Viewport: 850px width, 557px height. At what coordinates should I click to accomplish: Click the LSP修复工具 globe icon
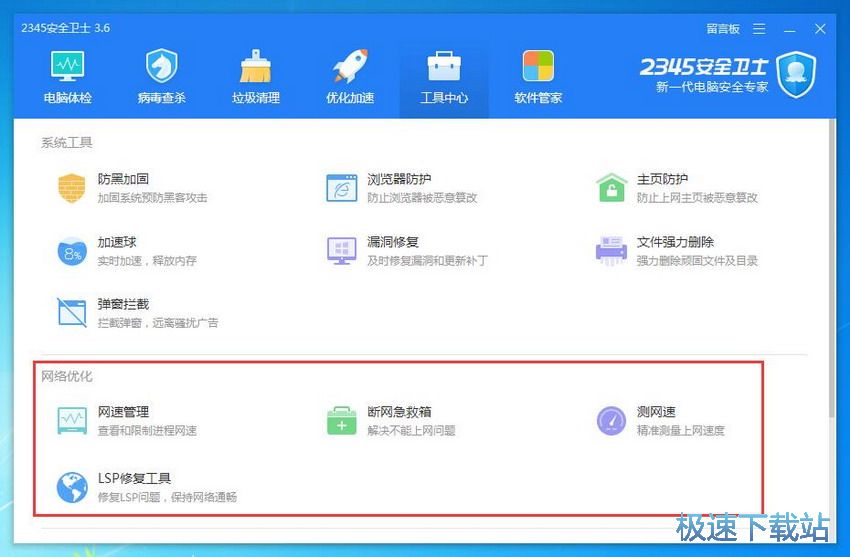72,487
